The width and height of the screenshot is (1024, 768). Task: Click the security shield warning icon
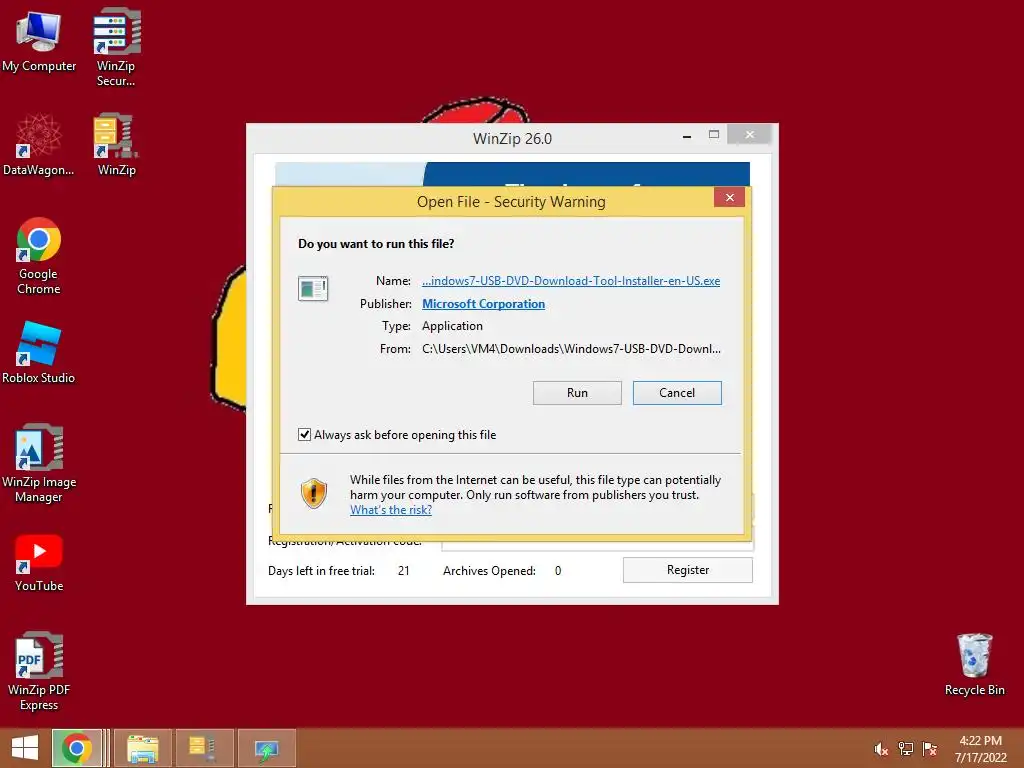coord(313,493)
